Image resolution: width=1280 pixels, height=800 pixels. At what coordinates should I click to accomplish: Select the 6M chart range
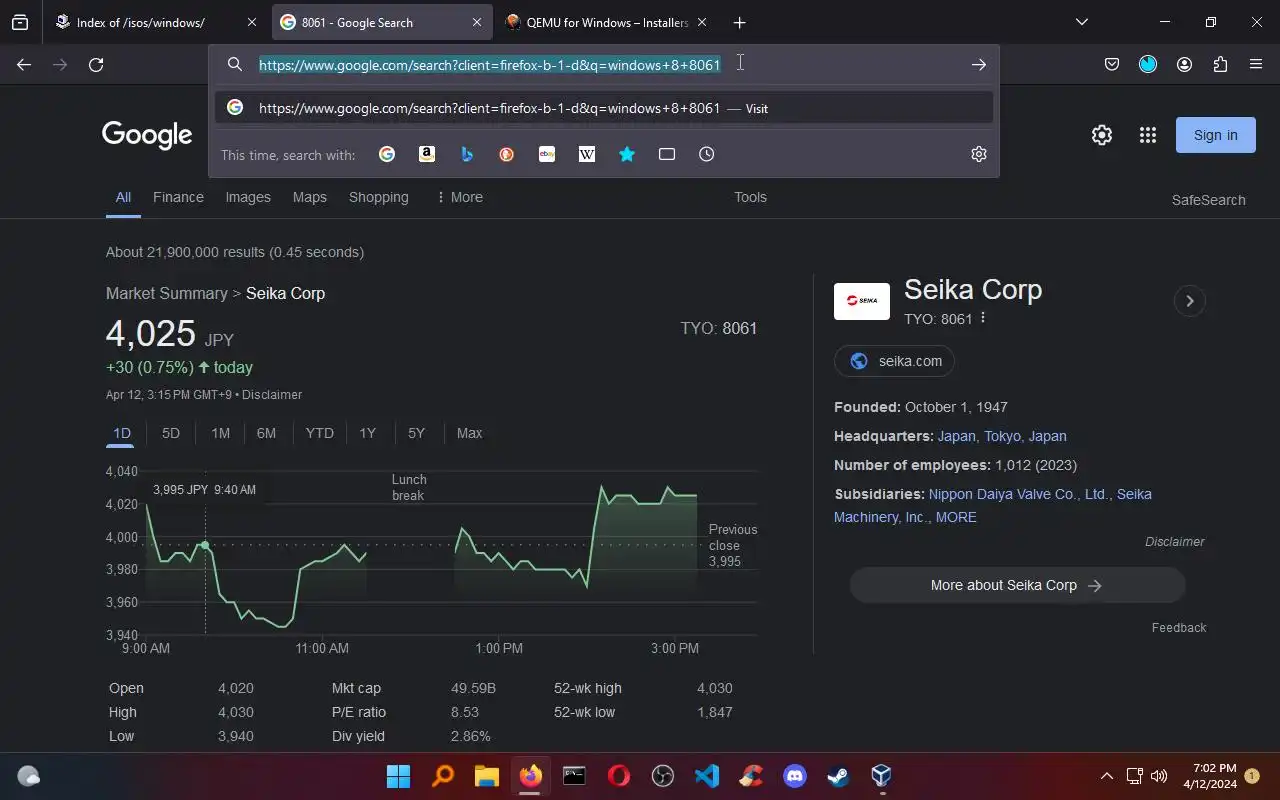[x=266, y=433]
